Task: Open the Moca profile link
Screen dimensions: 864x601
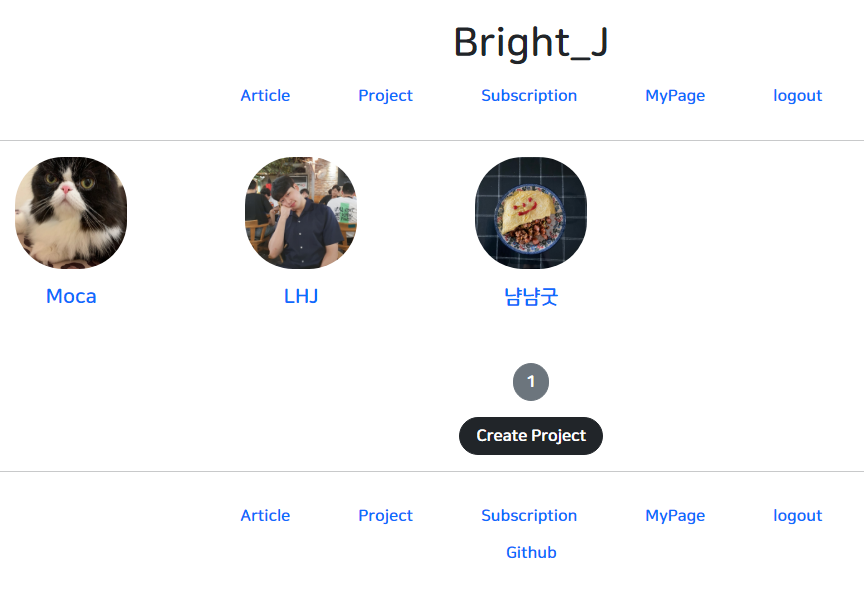Action: [x=70, y=296]
